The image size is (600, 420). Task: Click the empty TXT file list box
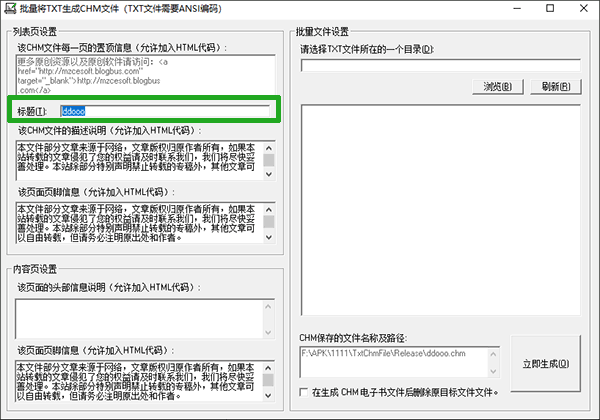[x=441, y=210]
